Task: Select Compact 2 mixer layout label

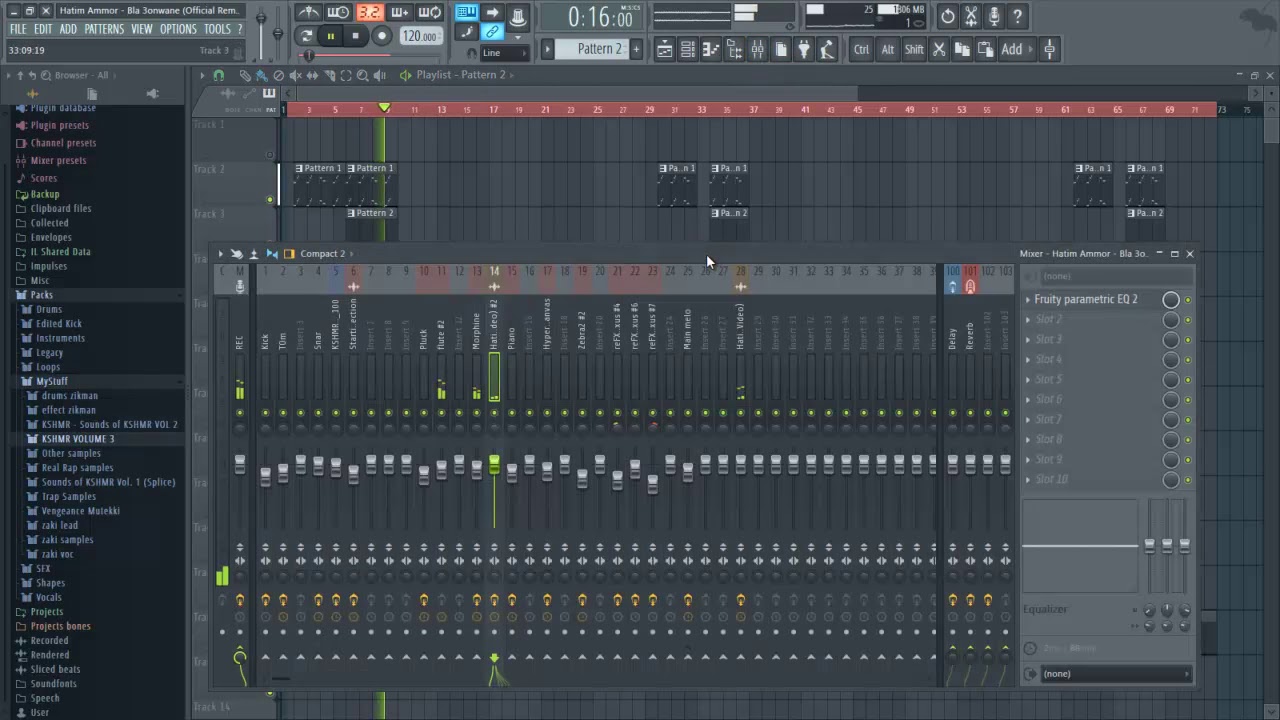Action: [x=322, y=254]
